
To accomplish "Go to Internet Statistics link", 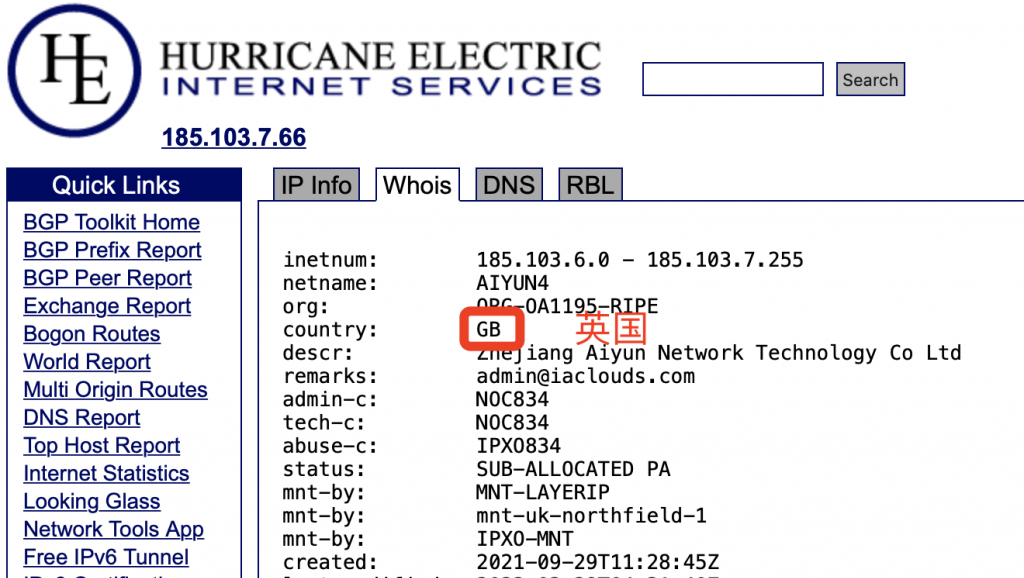I will pos(106,474).
